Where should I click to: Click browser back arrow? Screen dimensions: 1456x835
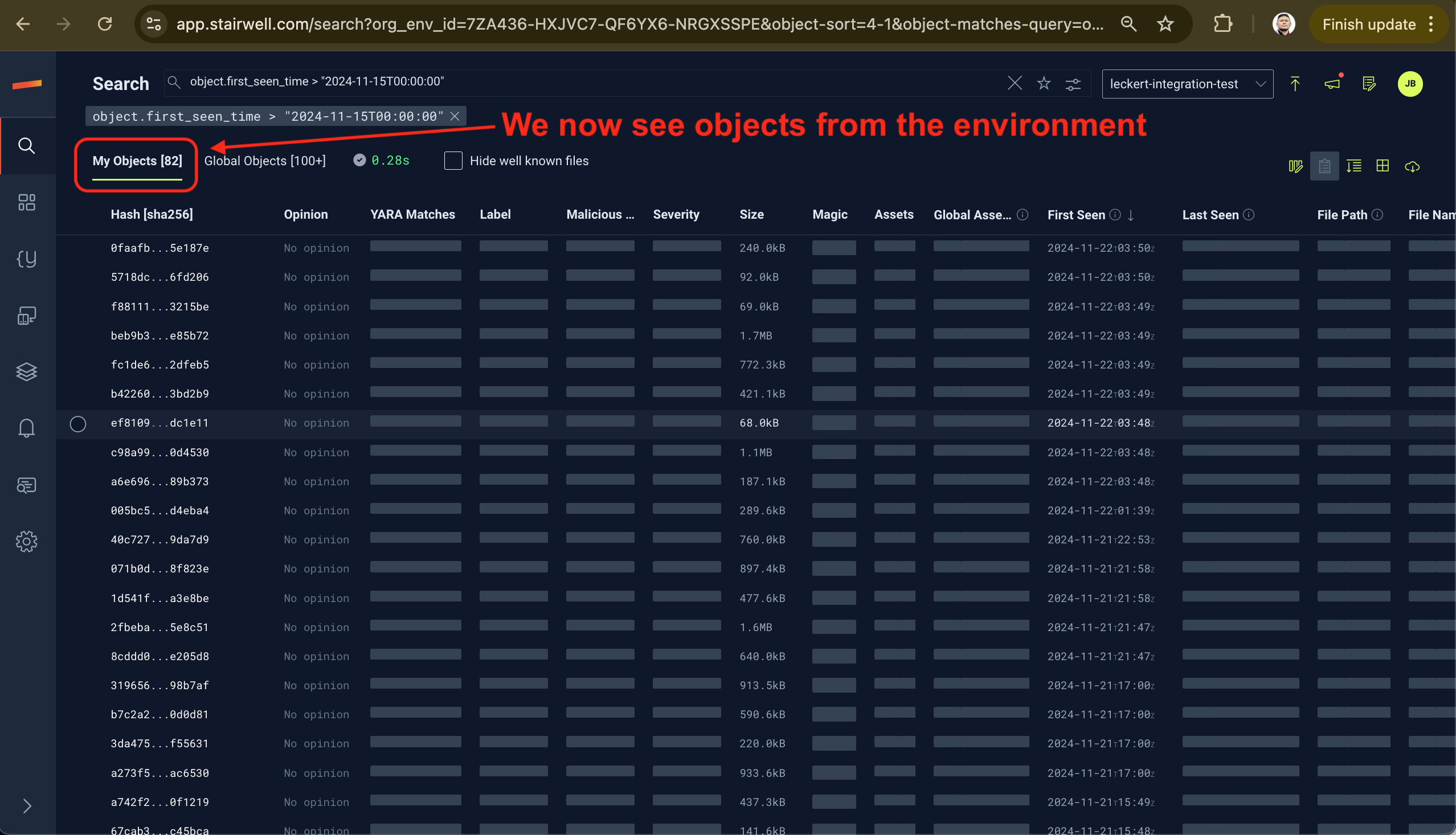coord(23,24)
